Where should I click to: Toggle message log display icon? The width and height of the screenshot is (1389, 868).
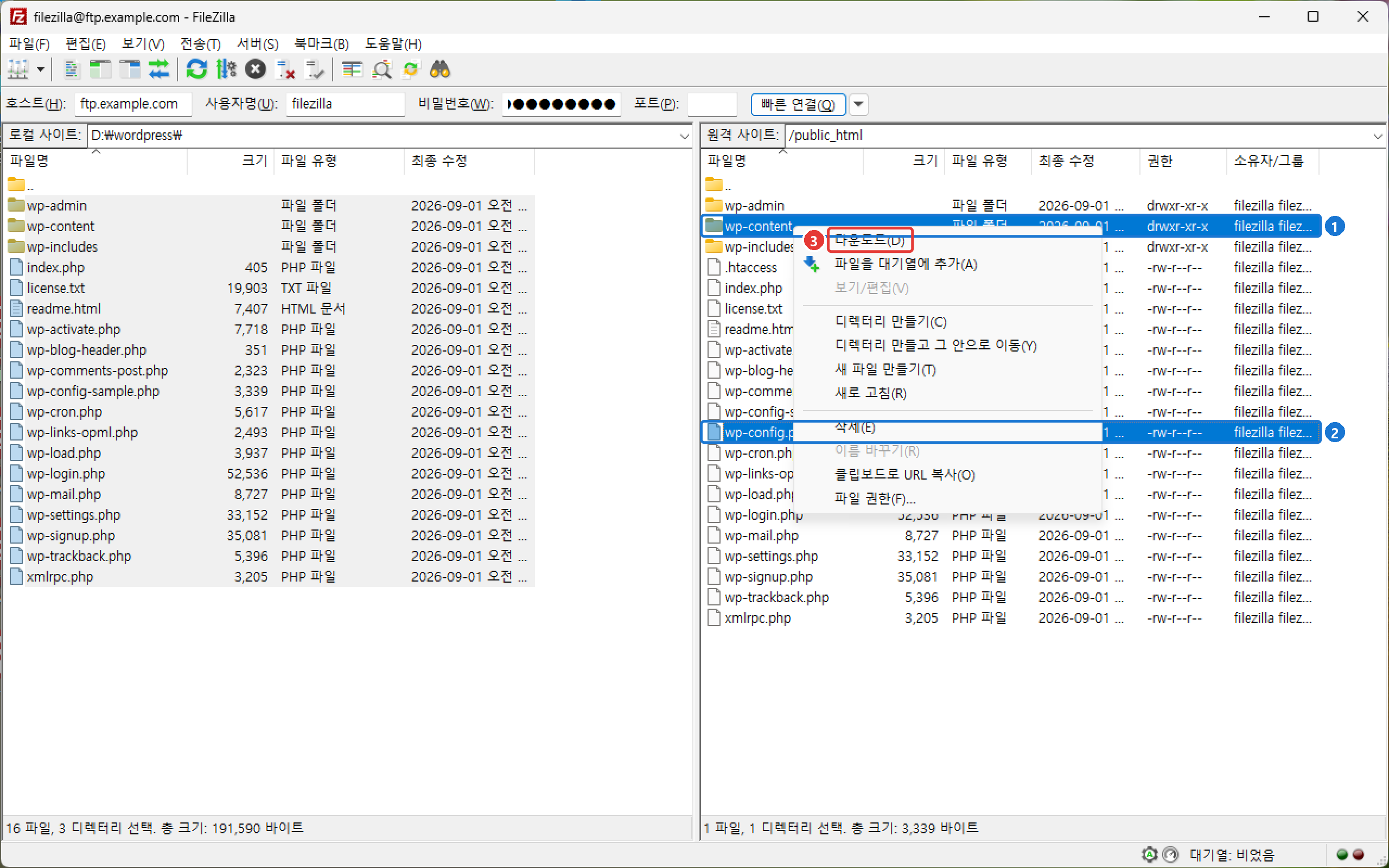[x=71, y=69]
